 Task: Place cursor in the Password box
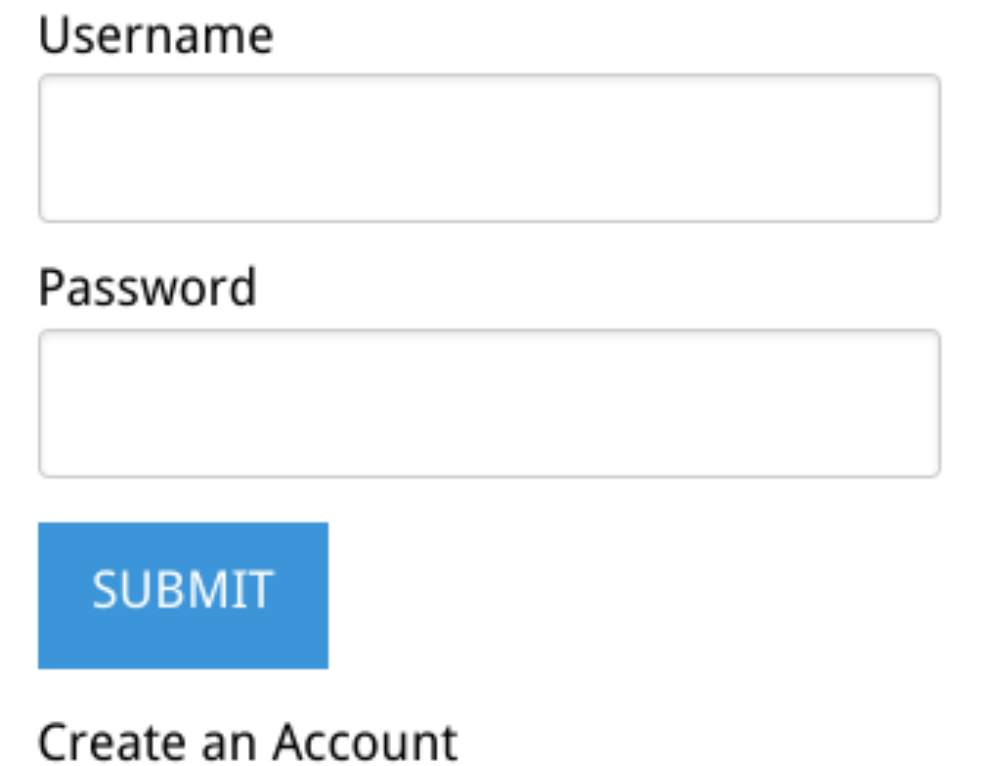coord(489,403)
